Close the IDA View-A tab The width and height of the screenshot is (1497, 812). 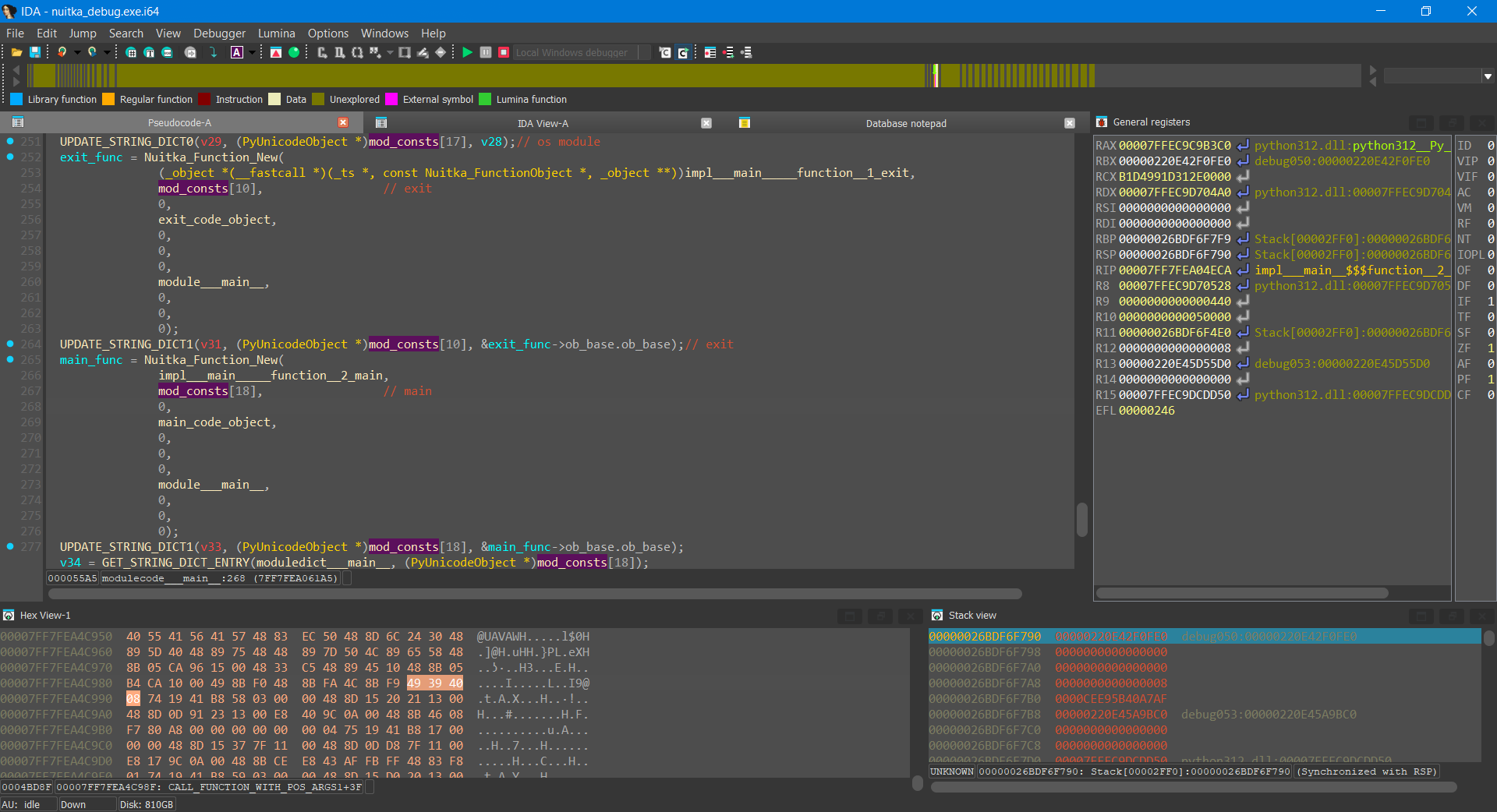(706, 123)
